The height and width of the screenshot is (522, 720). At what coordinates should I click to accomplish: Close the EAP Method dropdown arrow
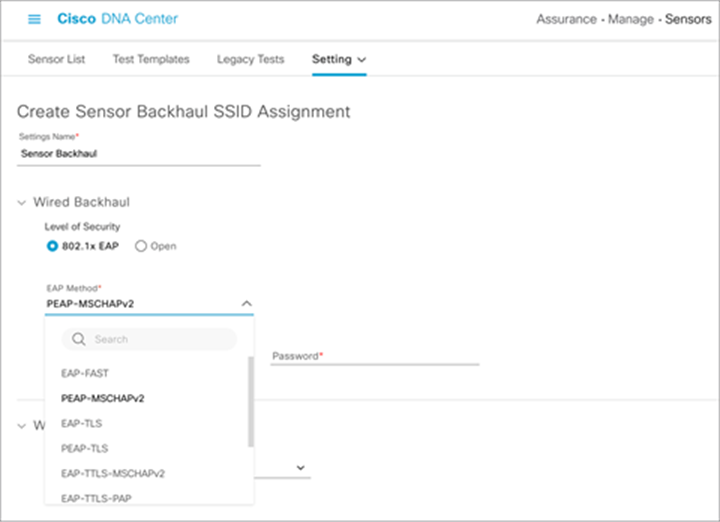[247, 303]
